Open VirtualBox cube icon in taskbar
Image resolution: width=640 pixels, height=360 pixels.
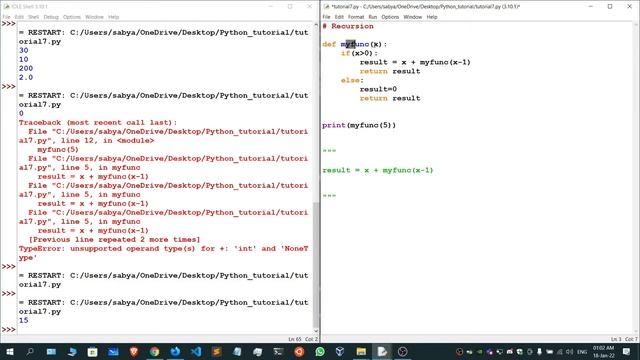pyautogui.click(x=340, y=351)
